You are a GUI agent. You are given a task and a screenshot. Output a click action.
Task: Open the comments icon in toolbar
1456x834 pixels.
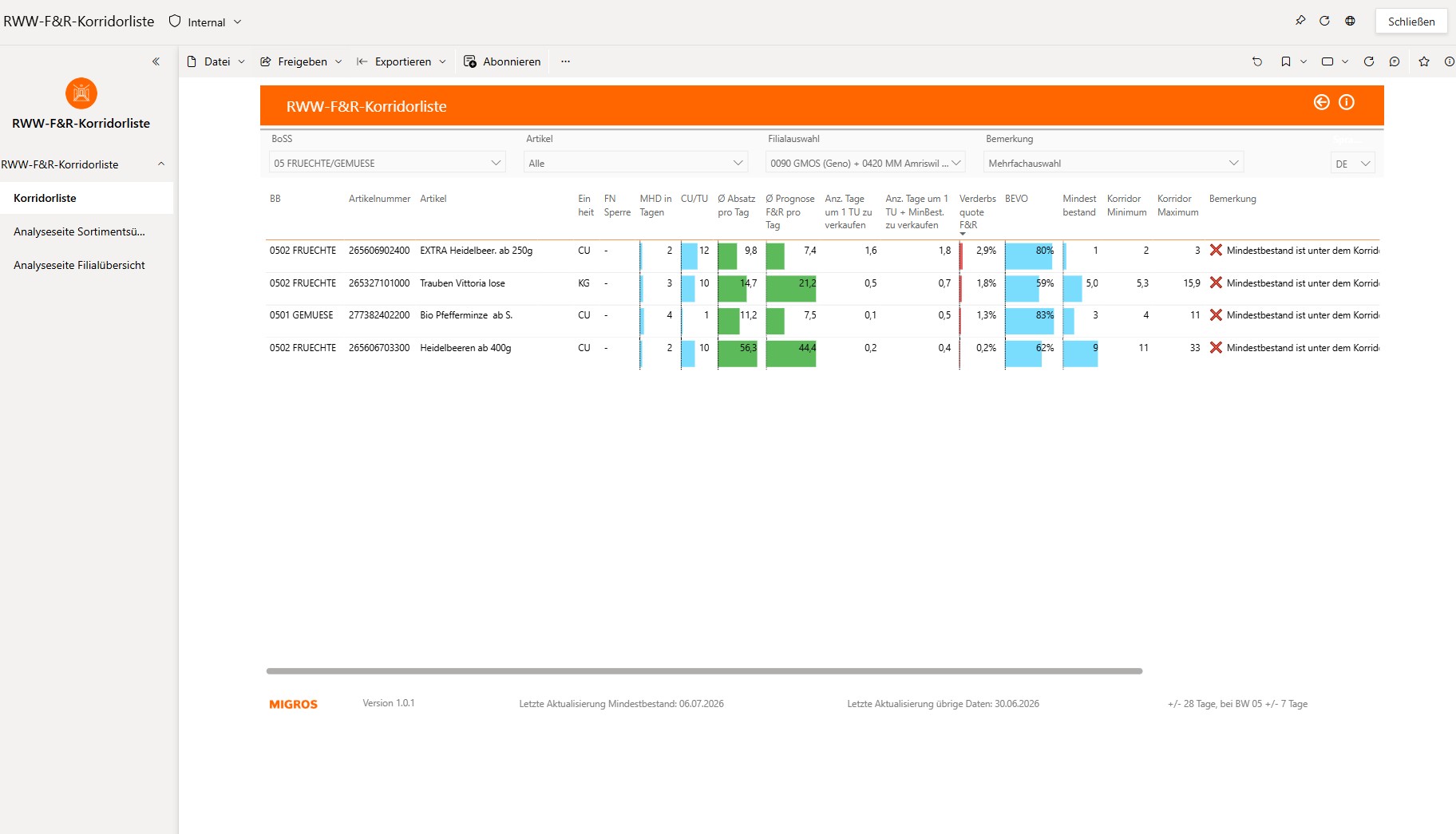(1395, 61)
